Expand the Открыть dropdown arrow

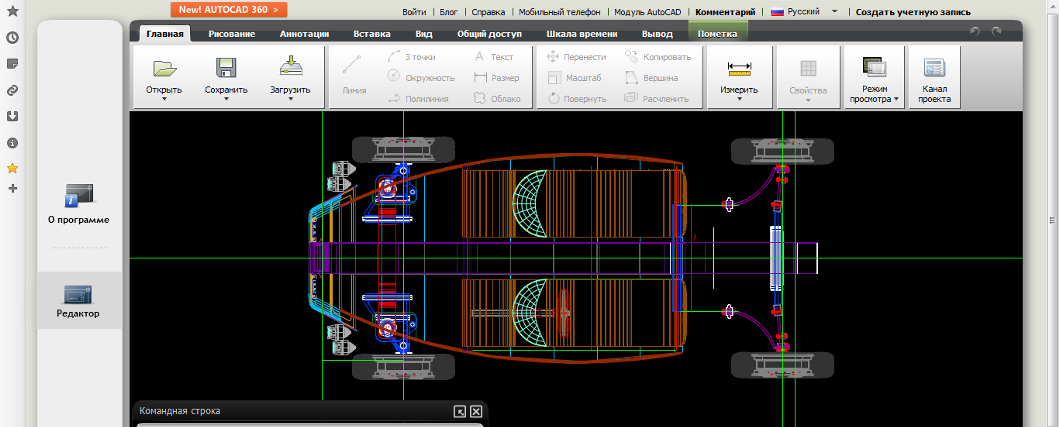164,99
